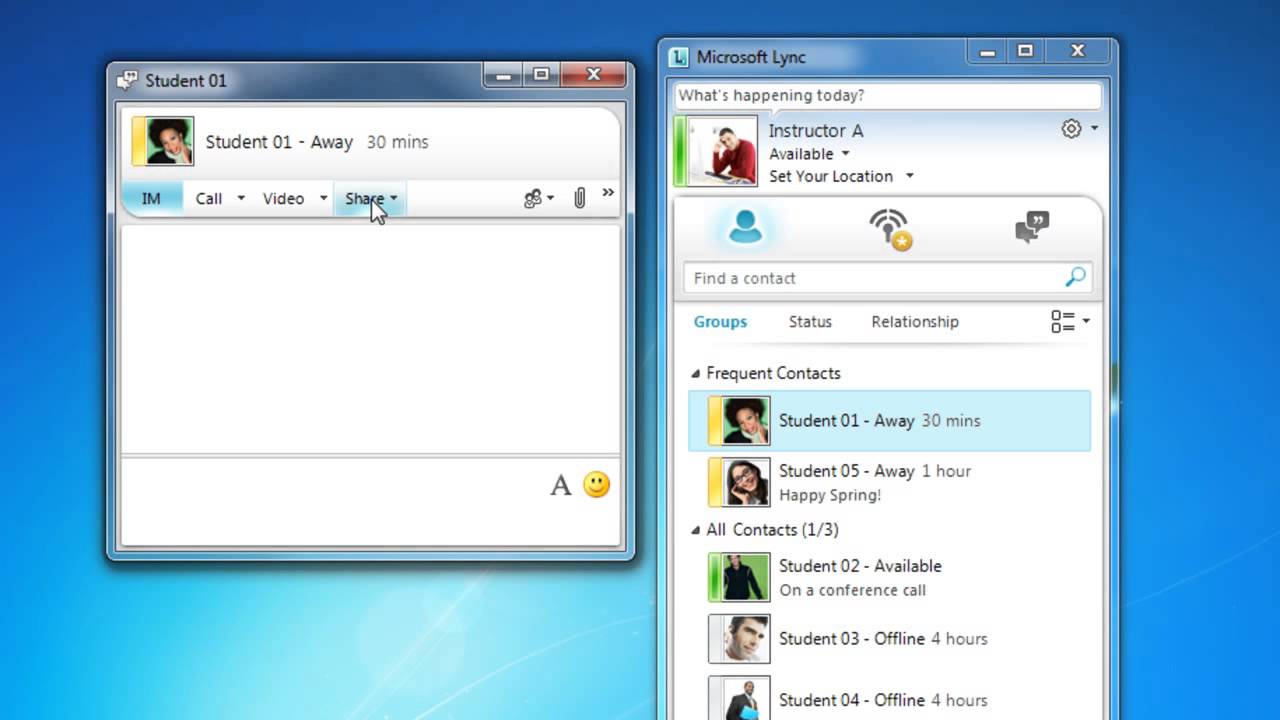Viewport: 1280px width, 720px height.
Task: Open the smiley emoticon picker
Action: [x=597, y=485]
